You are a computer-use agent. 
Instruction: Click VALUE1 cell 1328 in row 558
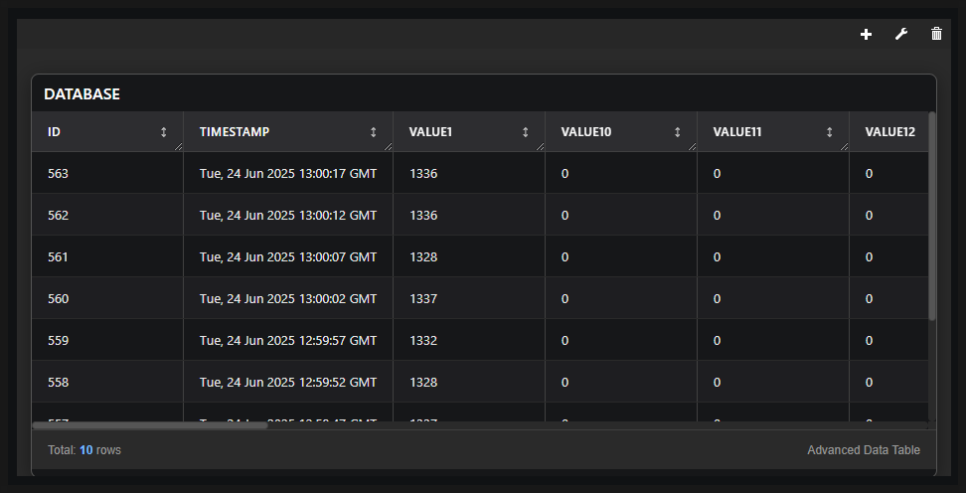(x=469, y=382)
